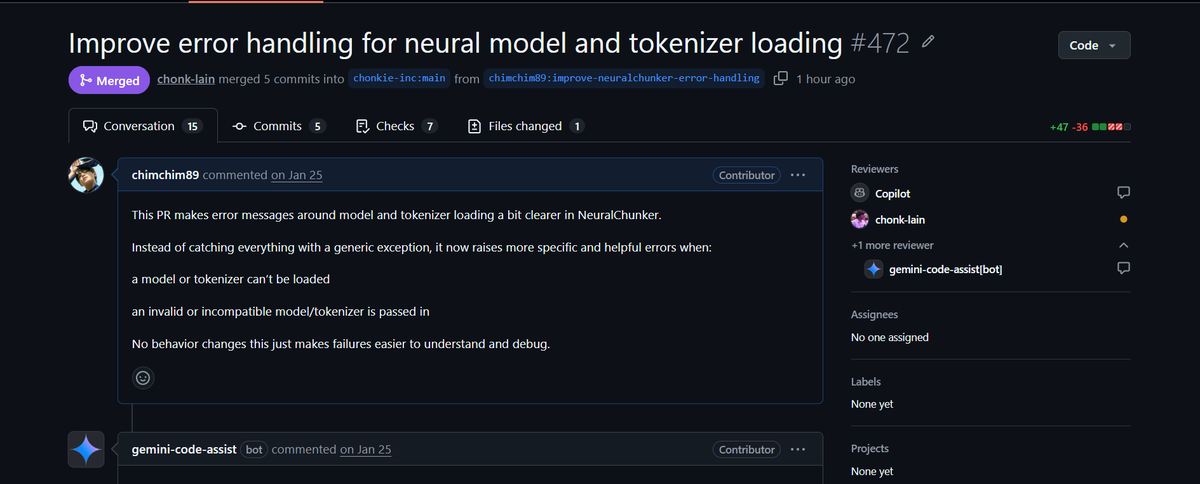The image size is (1200, 484).
Task: Click the Copilot reviewer name
Action: coord(892,194)
